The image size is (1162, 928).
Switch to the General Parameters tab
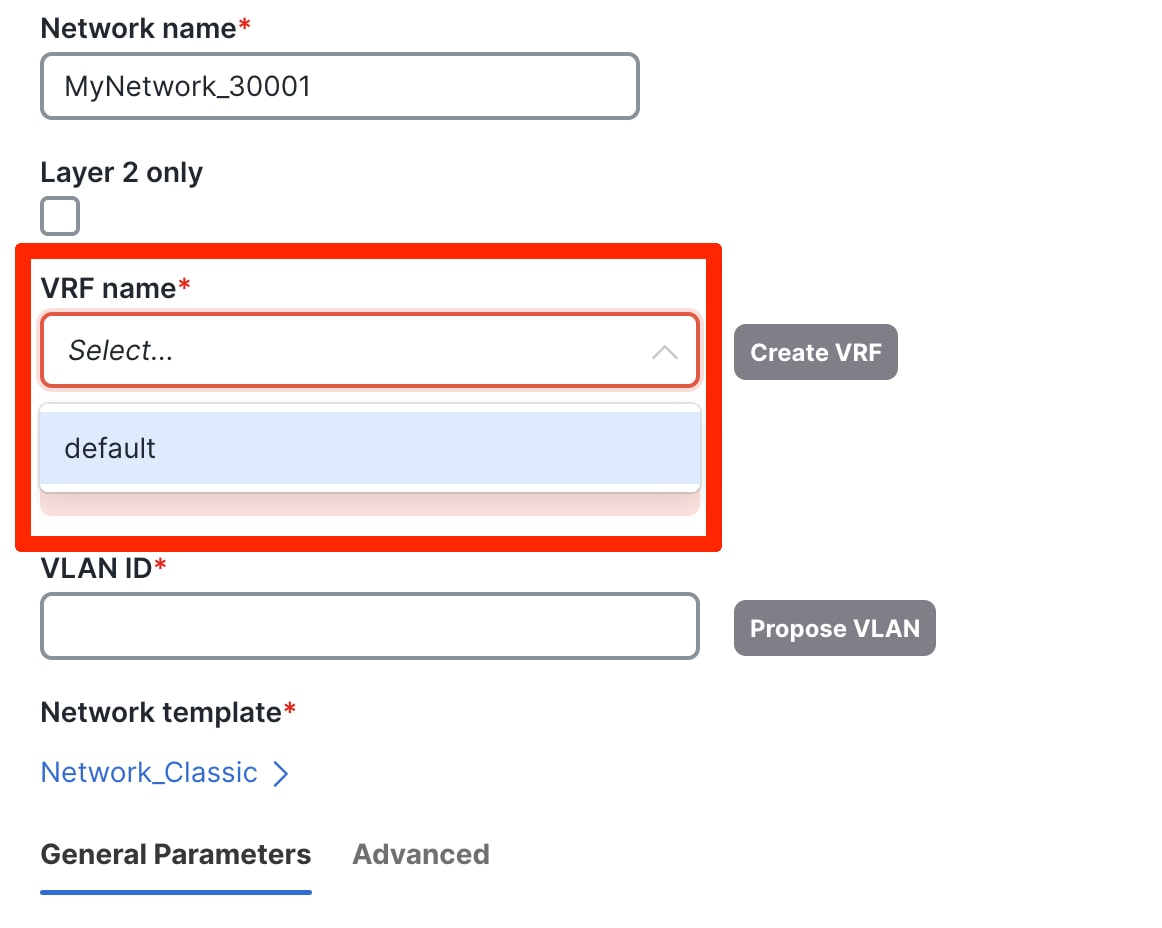(x=176, y=855)
